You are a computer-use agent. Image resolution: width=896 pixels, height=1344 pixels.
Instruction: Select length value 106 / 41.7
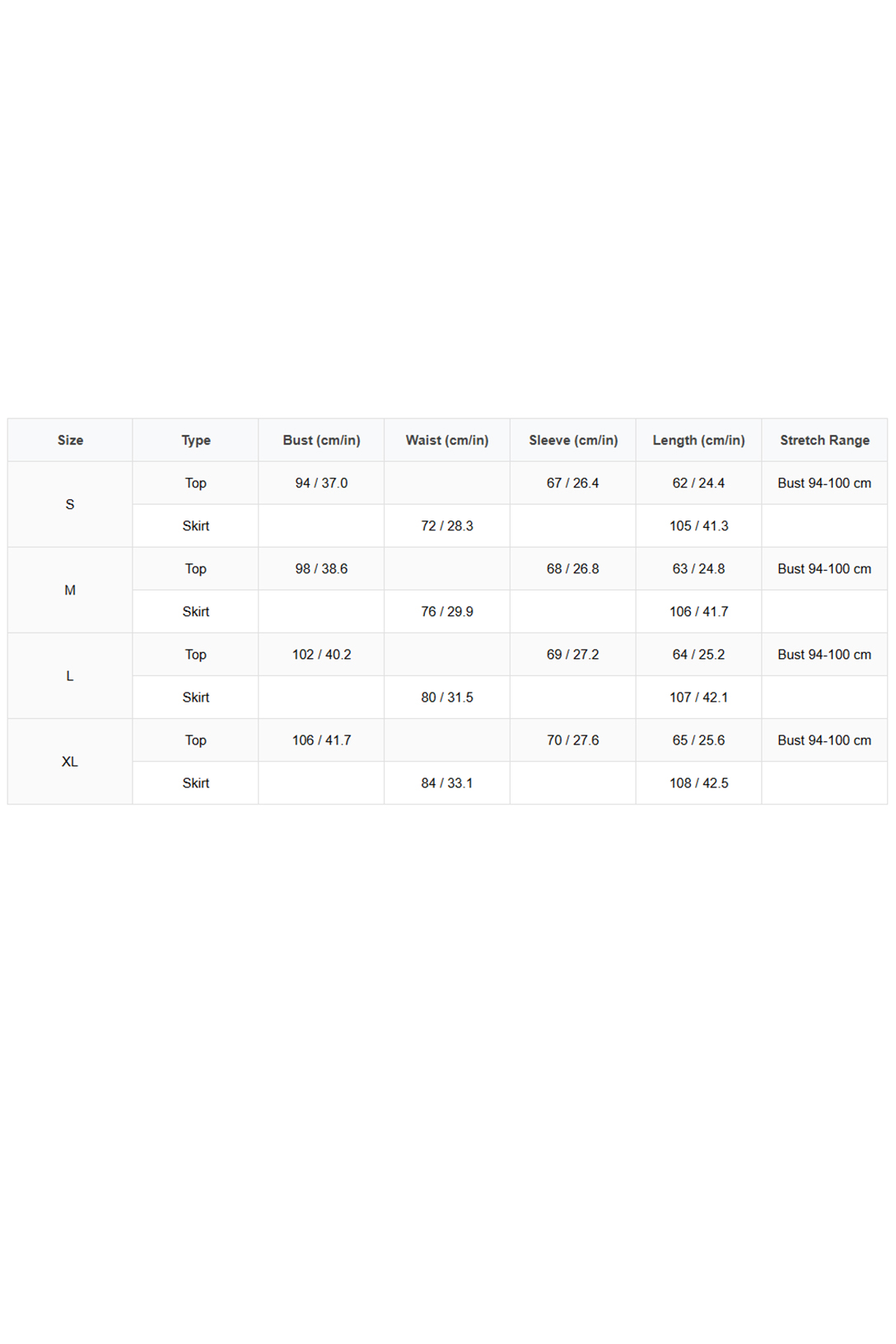[x=699, y=611]
